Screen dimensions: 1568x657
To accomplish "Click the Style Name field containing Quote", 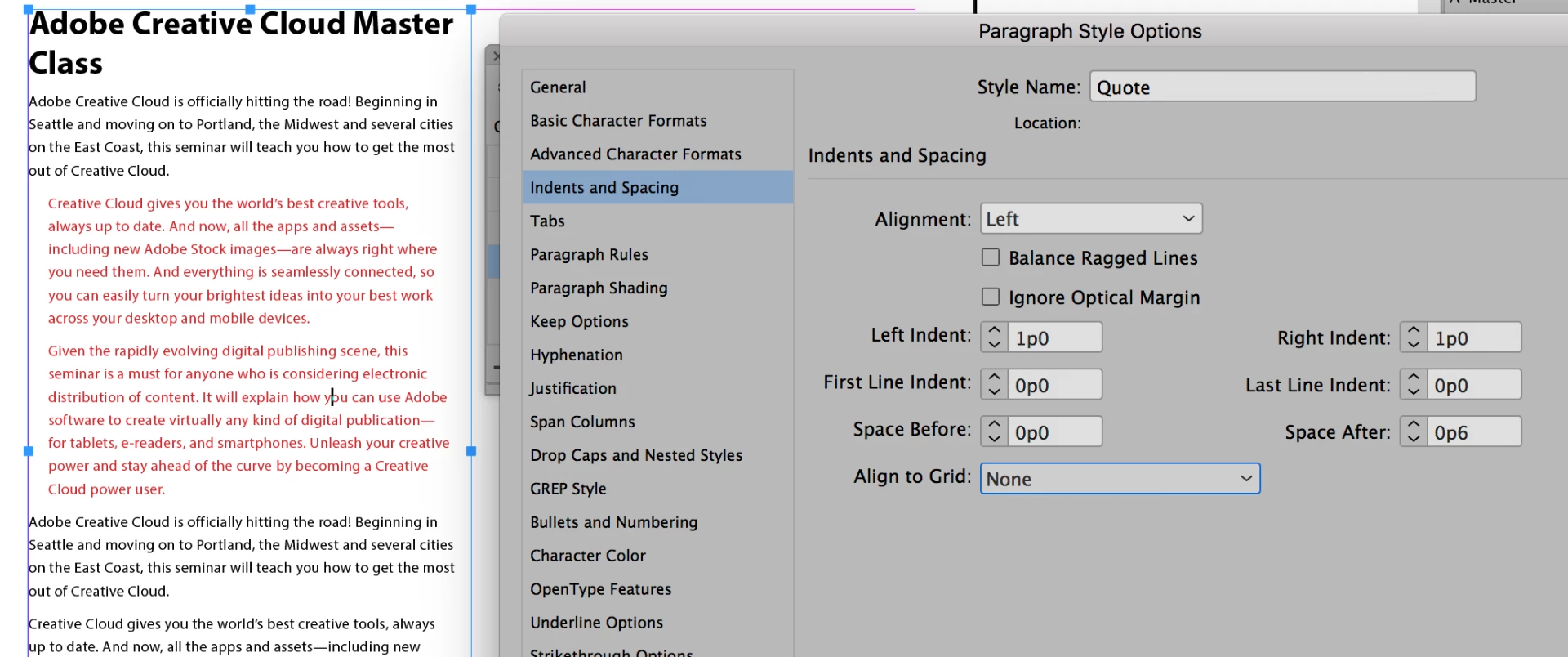I will 1282,87.
